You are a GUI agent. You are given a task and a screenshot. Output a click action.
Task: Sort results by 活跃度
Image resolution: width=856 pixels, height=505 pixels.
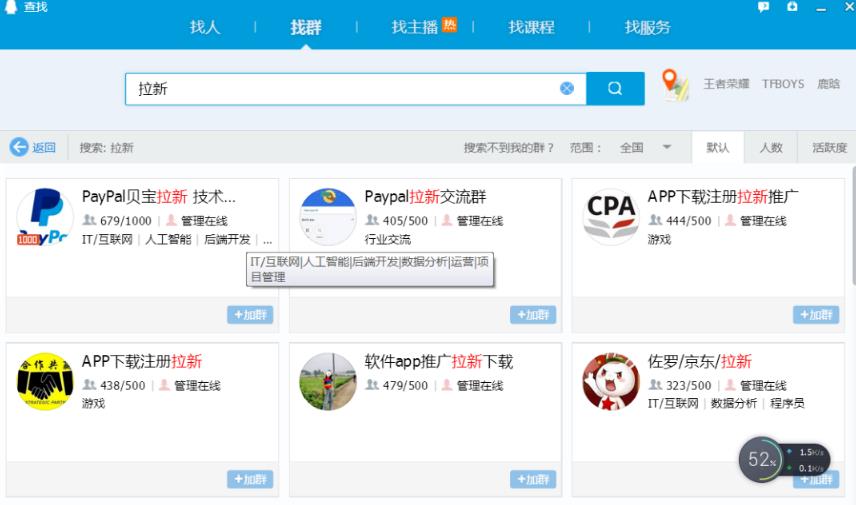coord(829,147)
